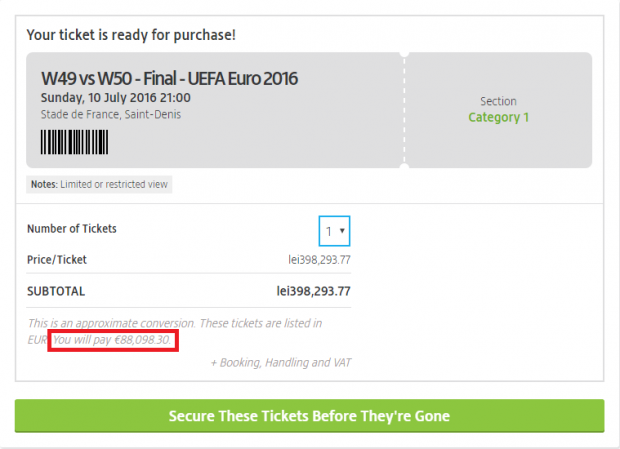Click the green Category 1 text

(498, 117)
